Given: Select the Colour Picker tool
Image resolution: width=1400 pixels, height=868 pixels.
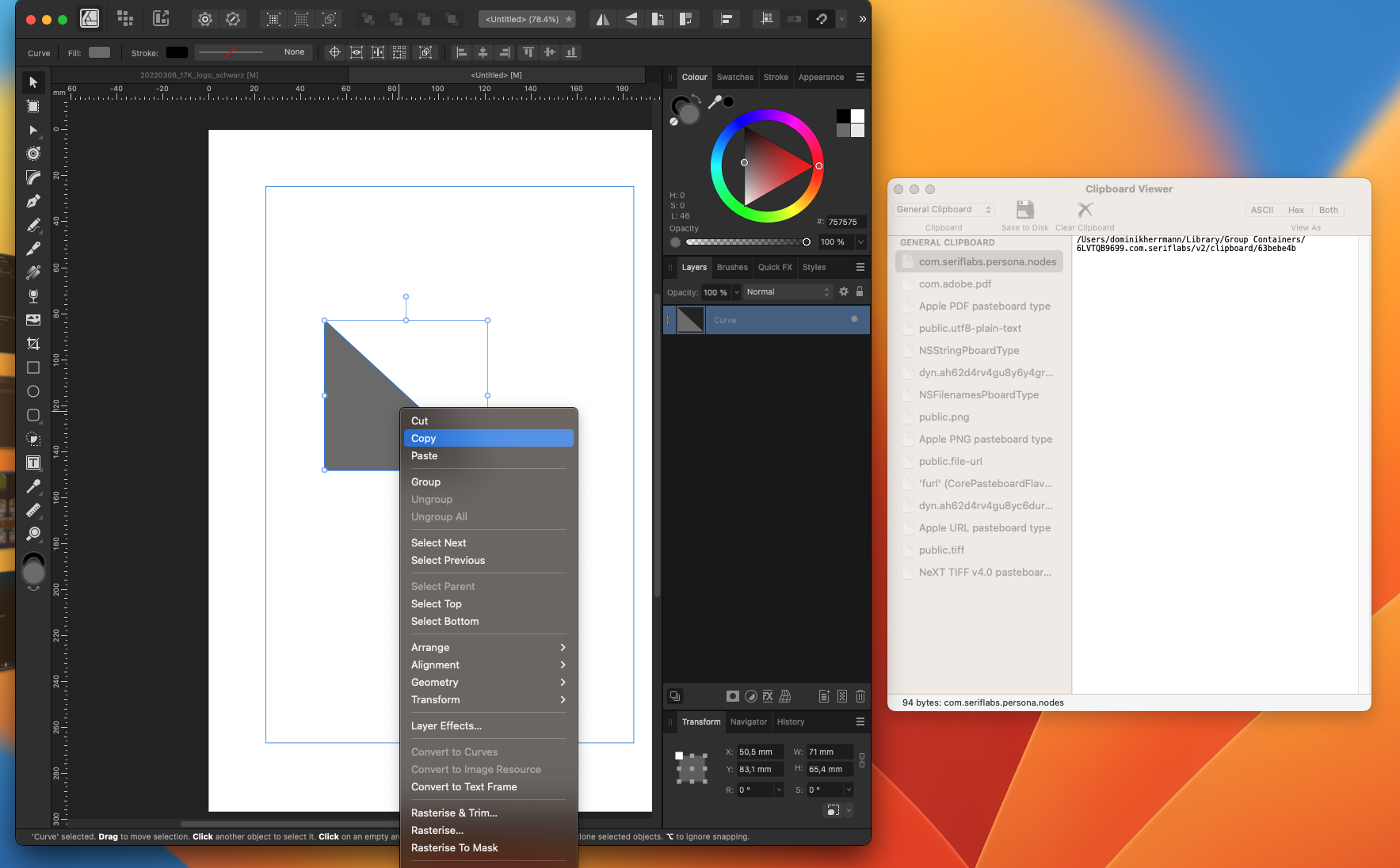Looking at the screenshot, I should point(33,486).
